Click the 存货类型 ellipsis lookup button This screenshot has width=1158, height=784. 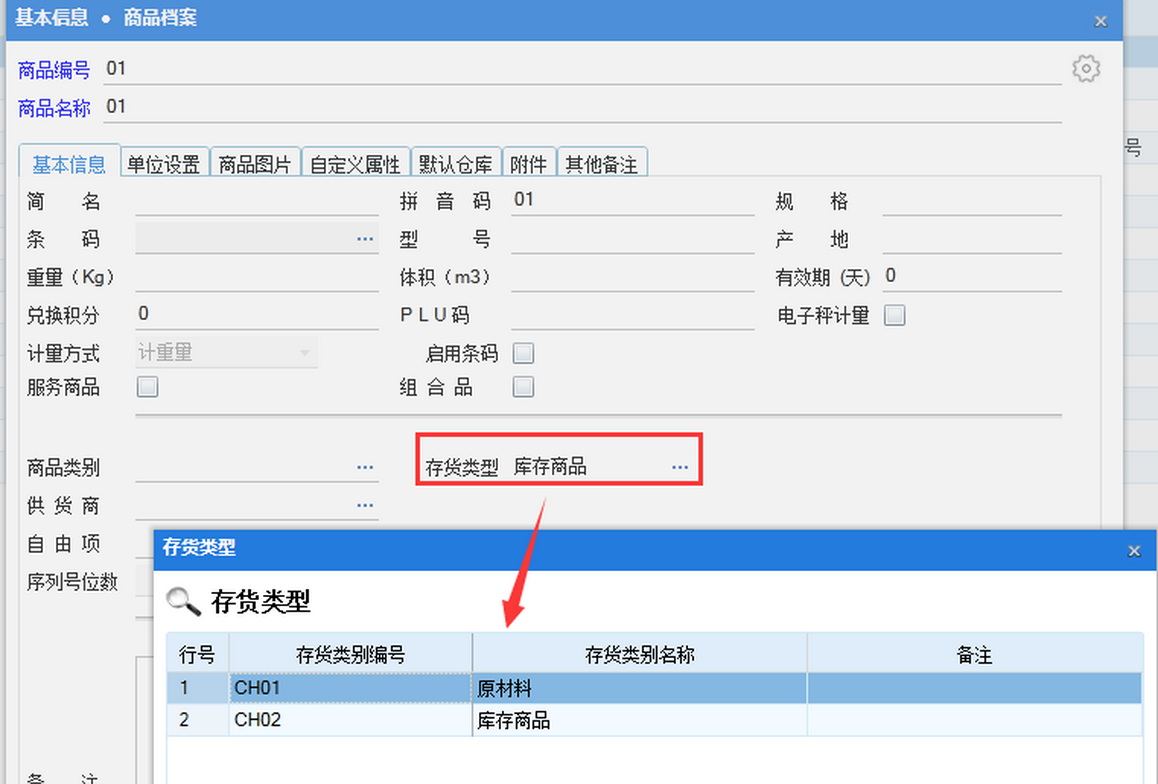tap(680, 467)
